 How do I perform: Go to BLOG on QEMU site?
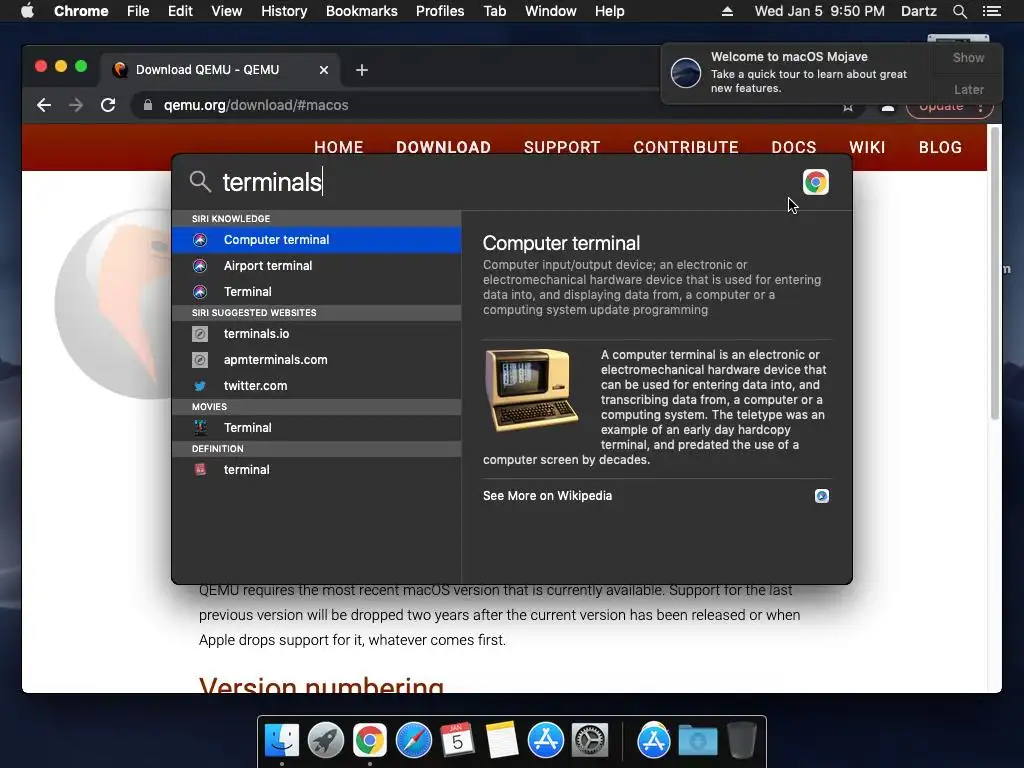pos(940,148)
